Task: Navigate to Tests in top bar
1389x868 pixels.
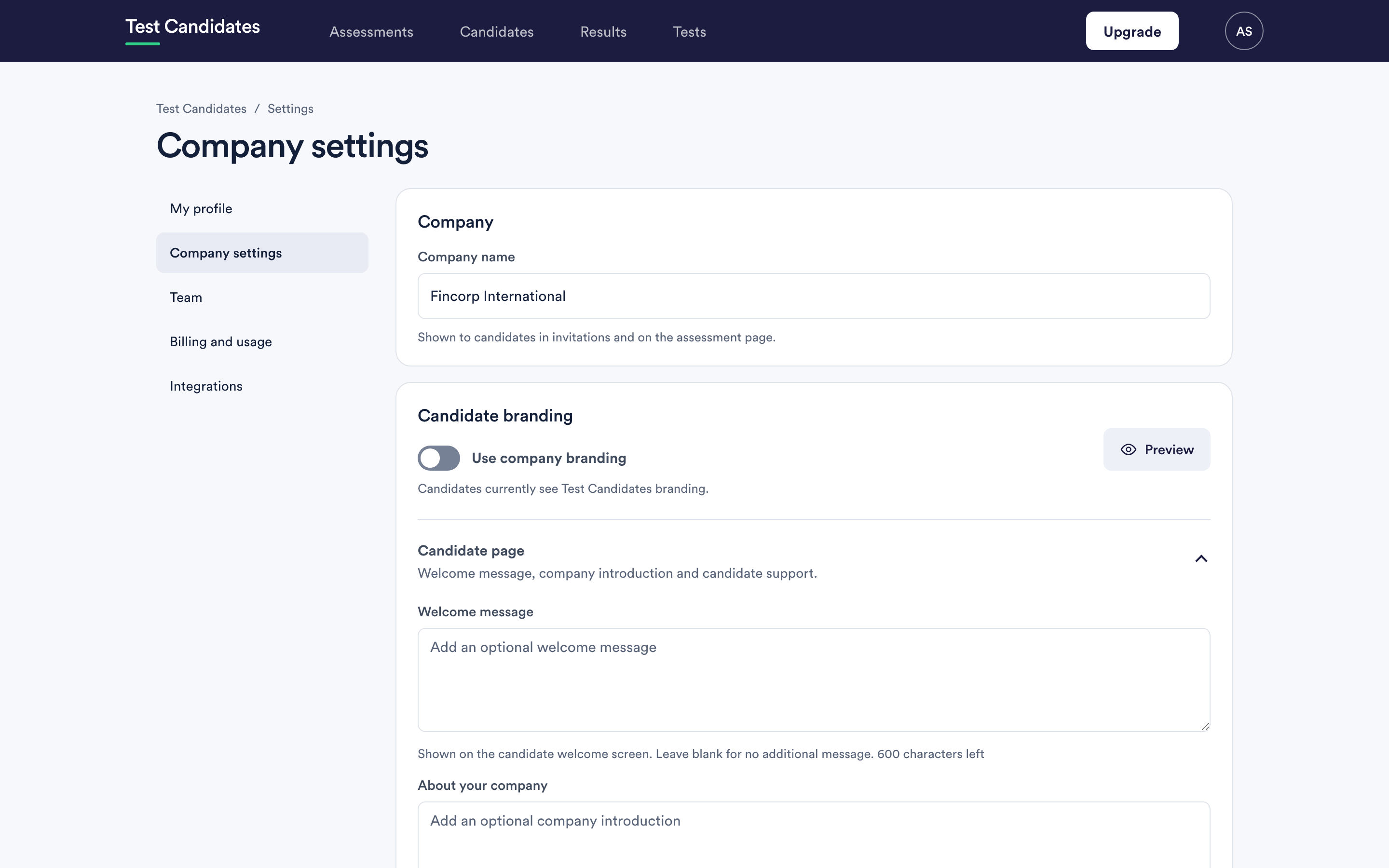Action: [689, 31]
